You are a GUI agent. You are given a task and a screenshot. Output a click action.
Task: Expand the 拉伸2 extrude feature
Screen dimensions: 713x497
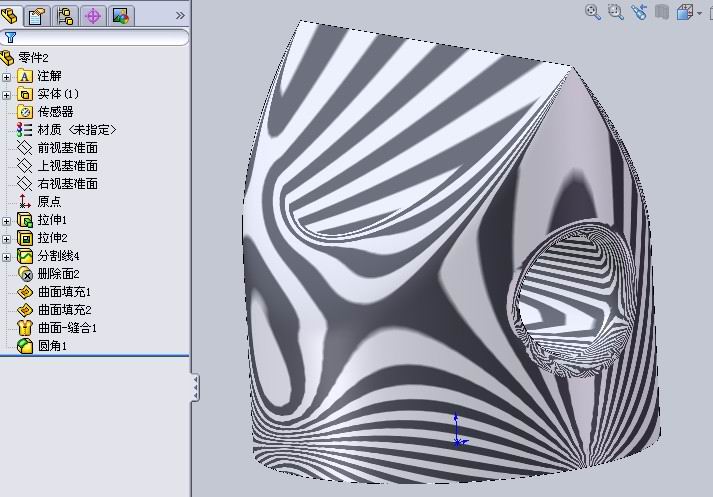click(6, 239)
